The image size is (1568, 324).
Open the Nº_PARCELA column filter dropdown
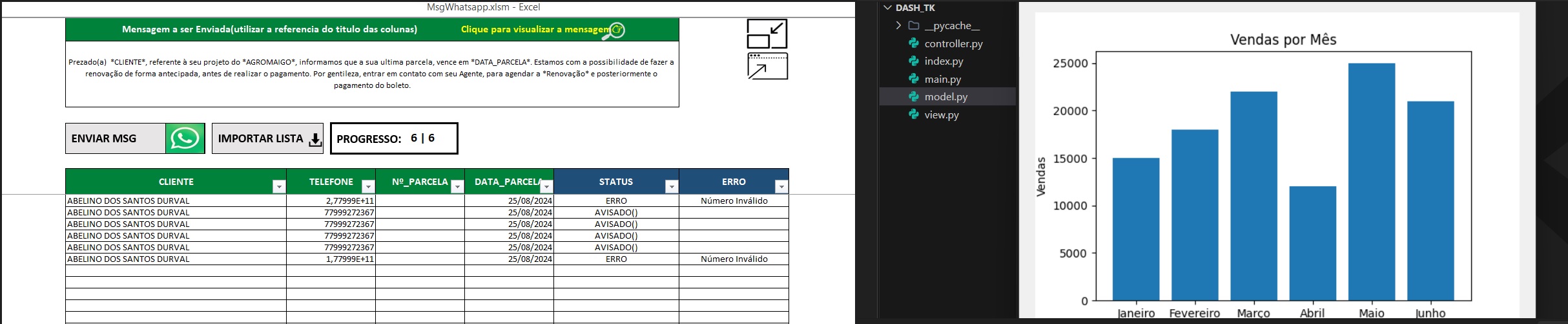(457, 187)
